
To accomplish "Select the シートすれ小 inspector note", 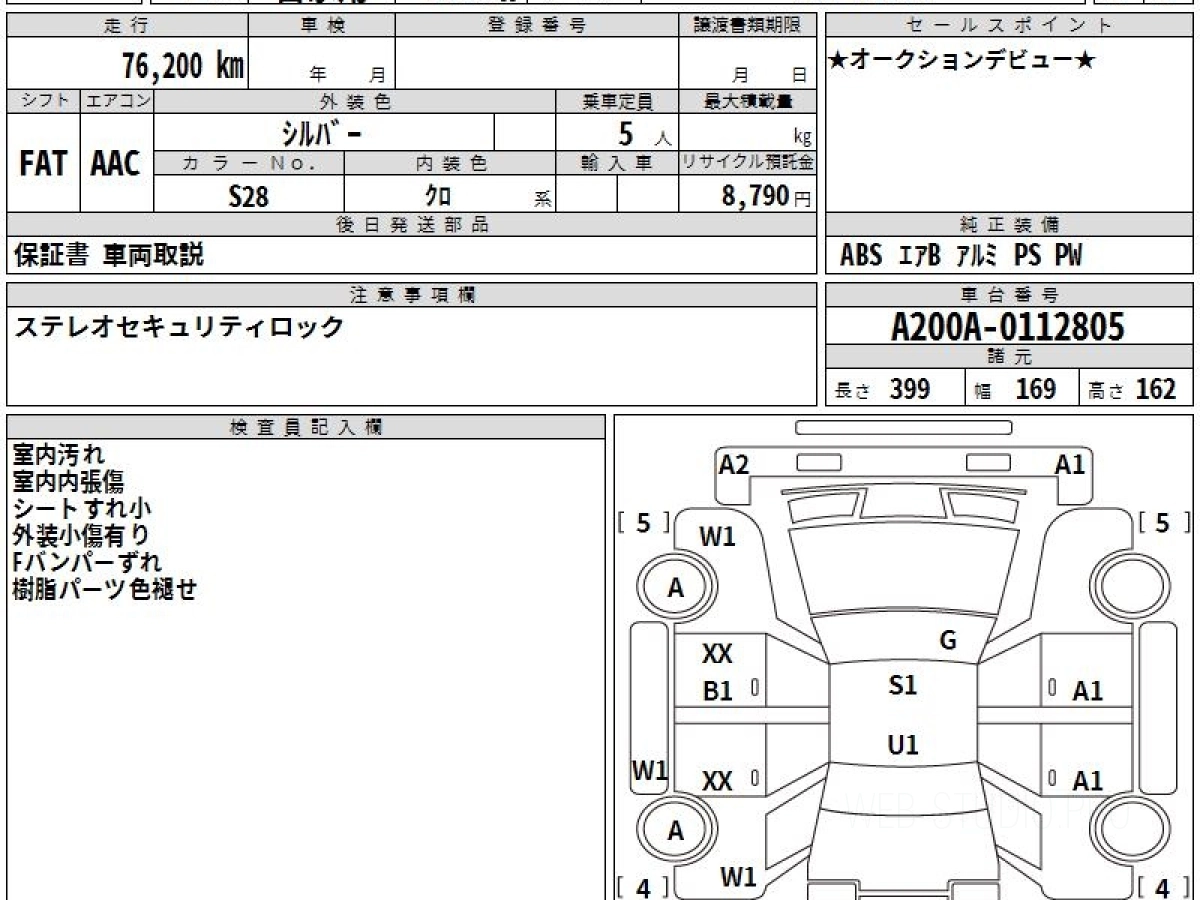I will pyautogui.click(x=82, y=509).
